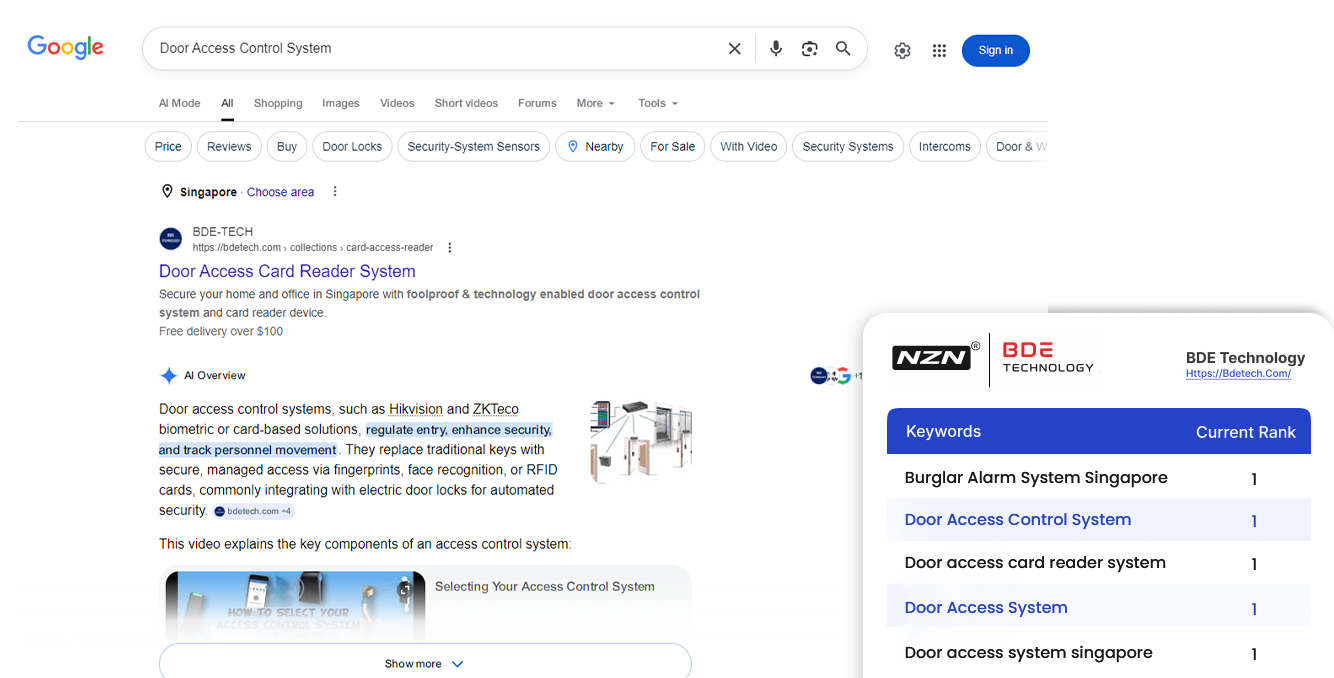Viewport: 1334px width, 678px height.
Task: Click the Burglar Alarm System Singapore keyword row
Action: [x=1098, y=477]
